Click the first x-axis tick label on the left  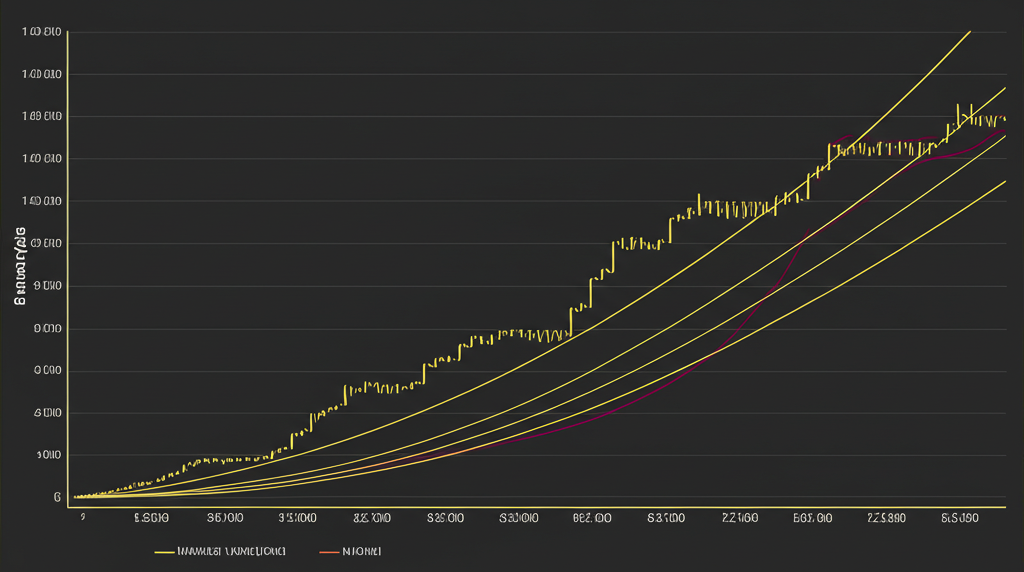[83, 518]
